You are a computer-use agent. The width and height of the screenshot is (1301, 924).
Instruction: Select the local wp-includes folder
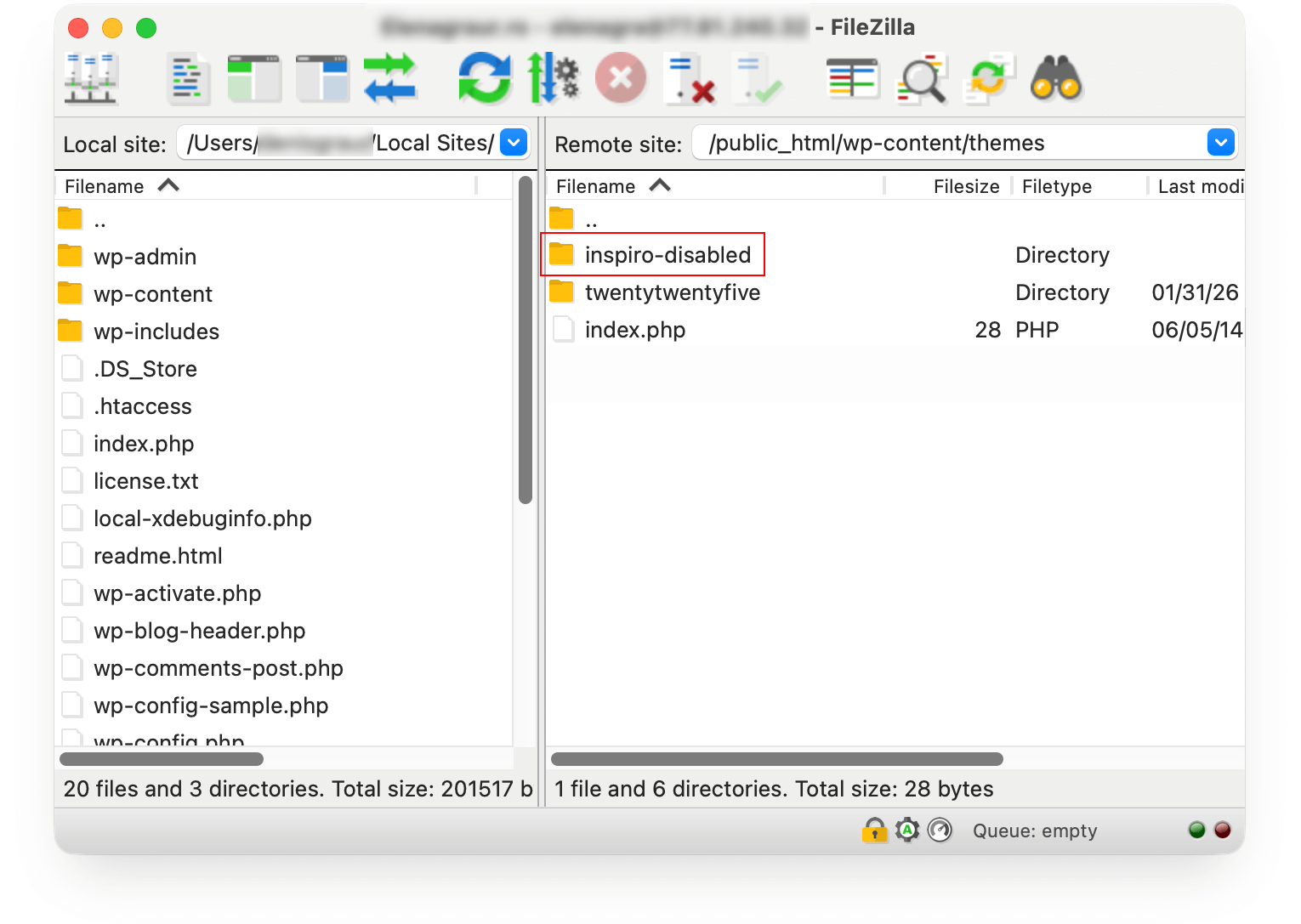(x=284, y=332)
